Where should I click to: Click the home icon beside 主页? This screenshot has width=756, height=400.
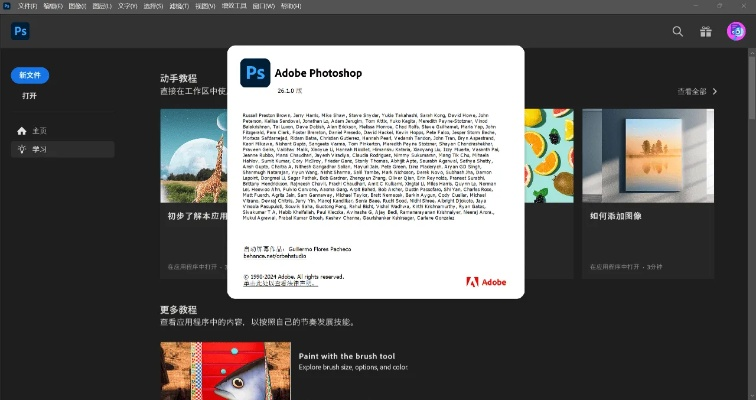(x=21, y=131)
